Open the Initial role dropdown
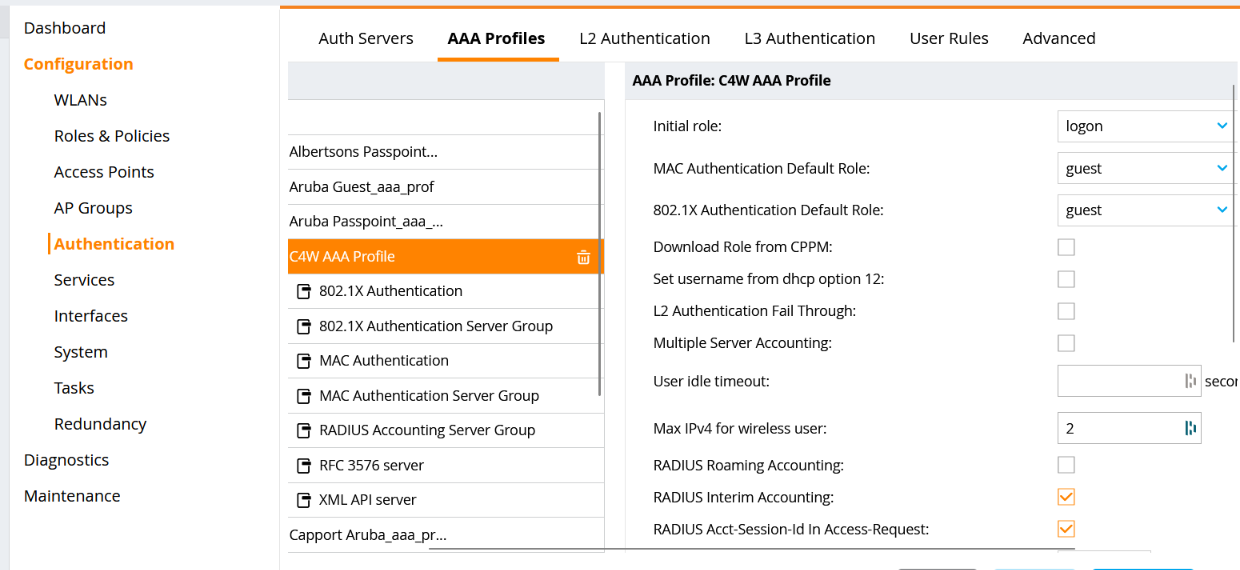Viewport: 1240px width, 570px height. click(1146, 126)
